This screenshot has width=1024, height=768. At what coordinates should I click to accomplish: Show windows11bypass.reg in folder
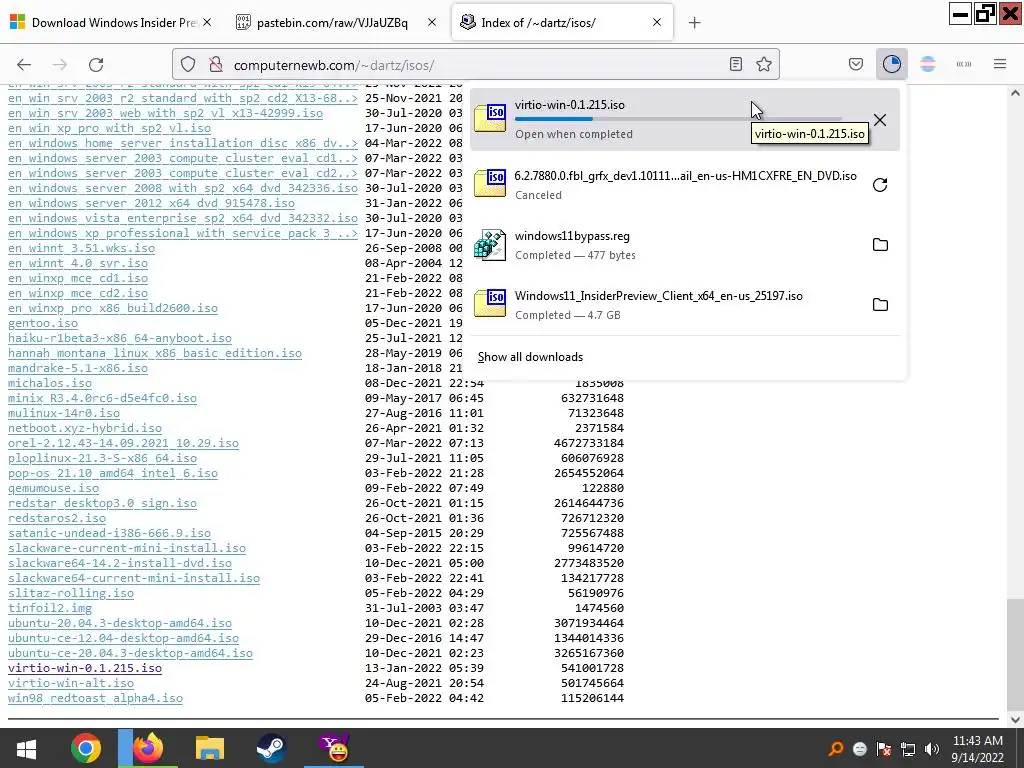[x=880, y=245]
